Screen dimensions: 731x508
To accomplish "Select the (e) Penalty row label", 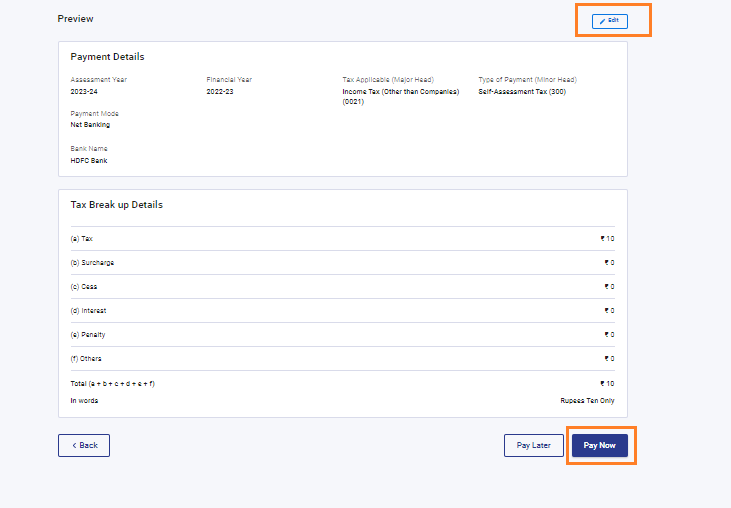I will (88, 335).
